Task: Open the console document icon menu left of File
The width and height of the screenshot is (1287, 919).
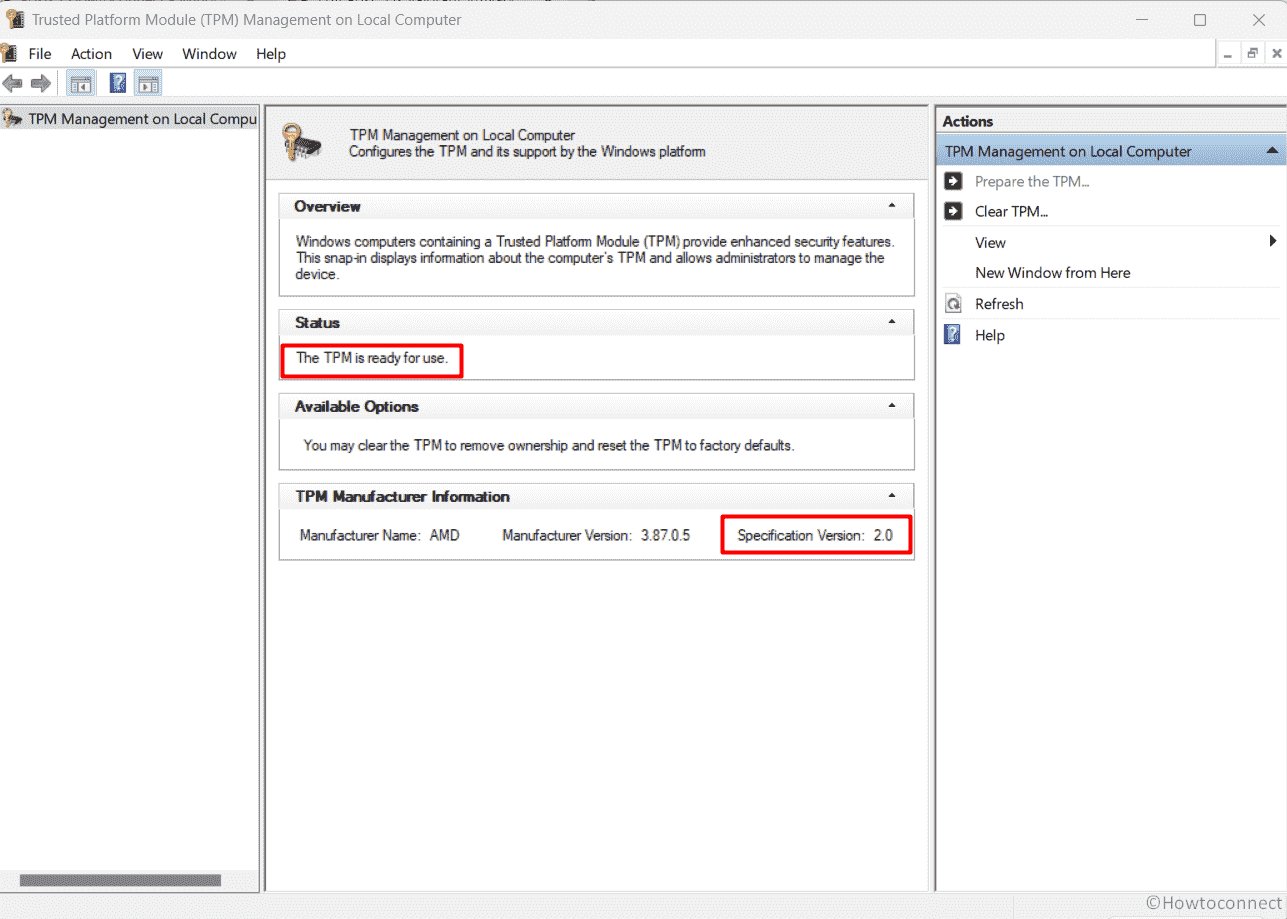Action: click(9, 53)
